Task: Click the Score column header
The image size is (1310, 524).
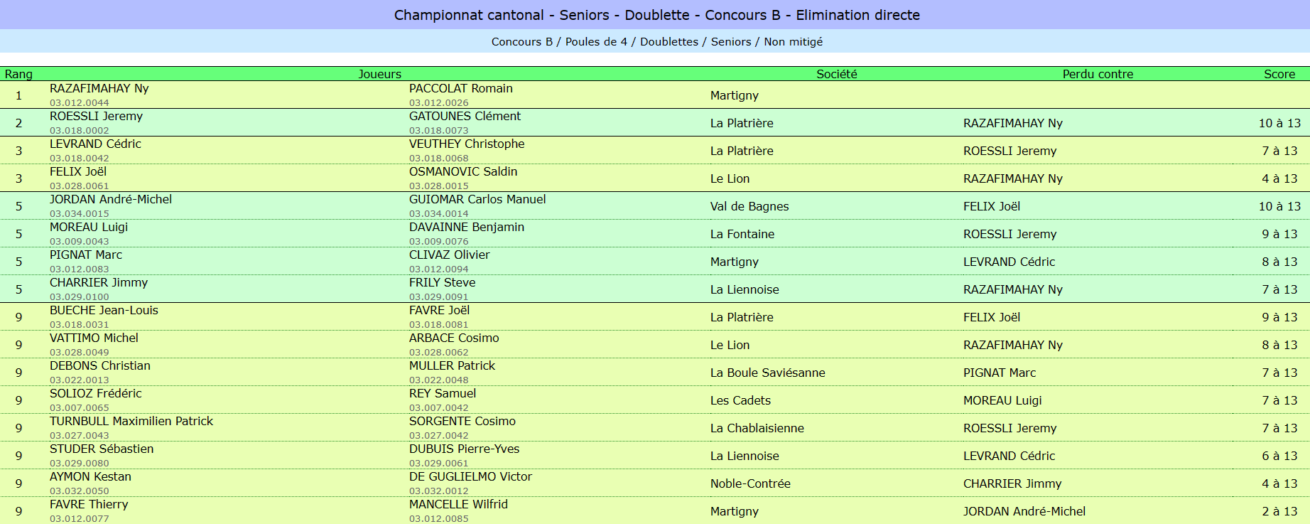Action: (1279, 74)
